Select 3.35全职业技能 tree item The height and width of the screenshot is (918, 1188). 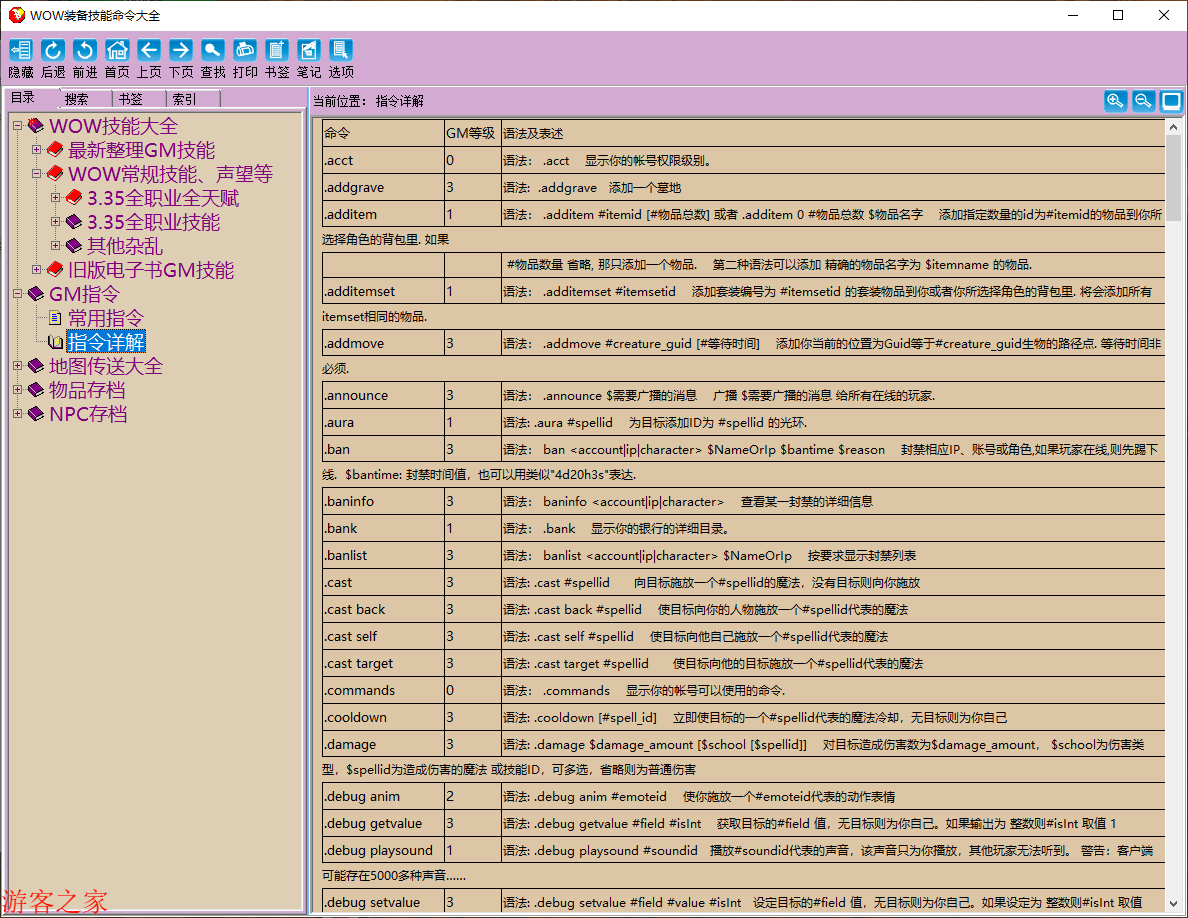[x=153, y=222]
